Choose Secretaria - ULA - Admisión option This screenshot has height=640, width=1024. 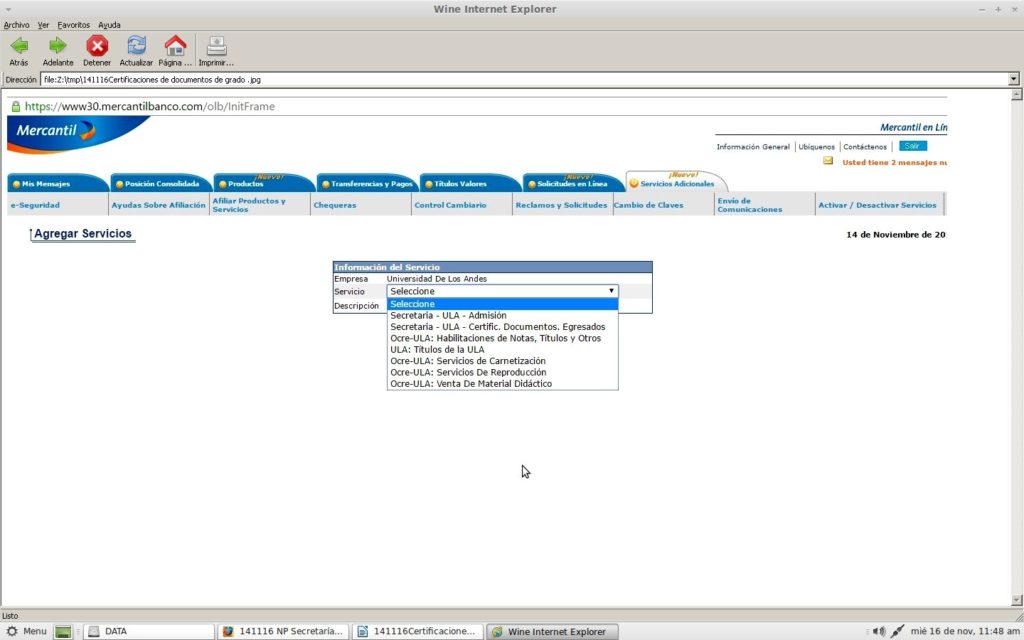pyautogui.click(x=503, y=315)
